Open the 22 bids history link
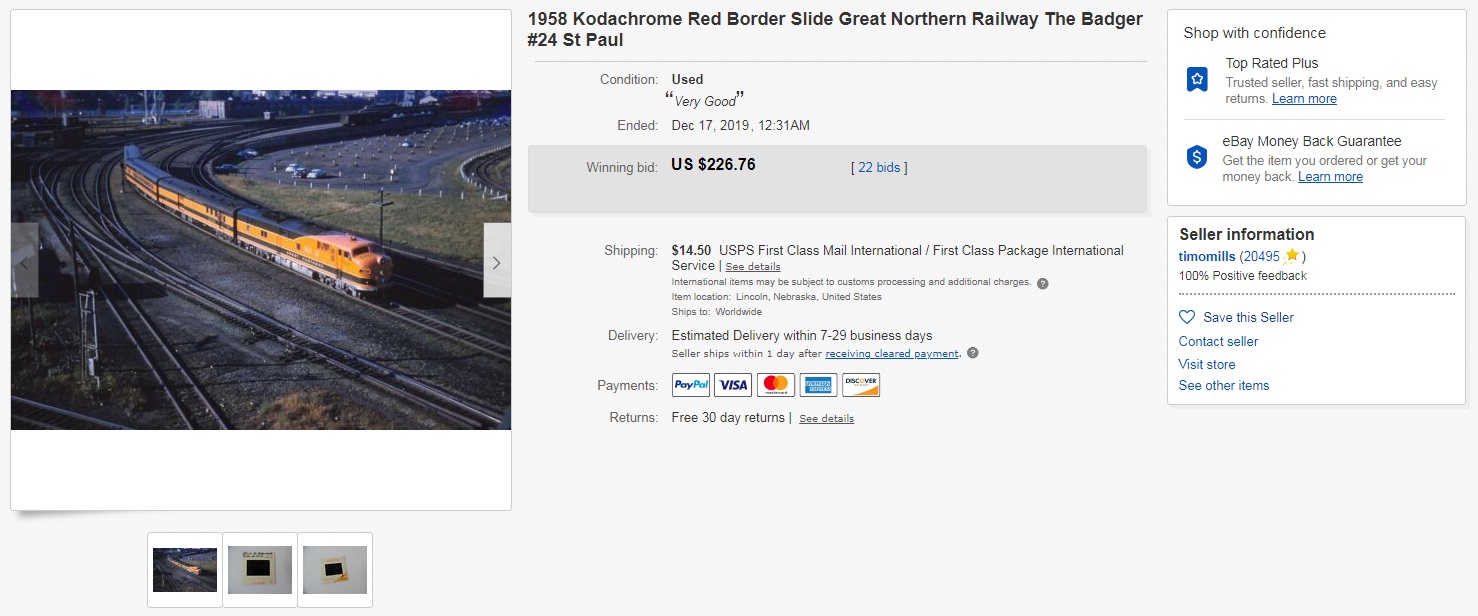 coord(879,168)
